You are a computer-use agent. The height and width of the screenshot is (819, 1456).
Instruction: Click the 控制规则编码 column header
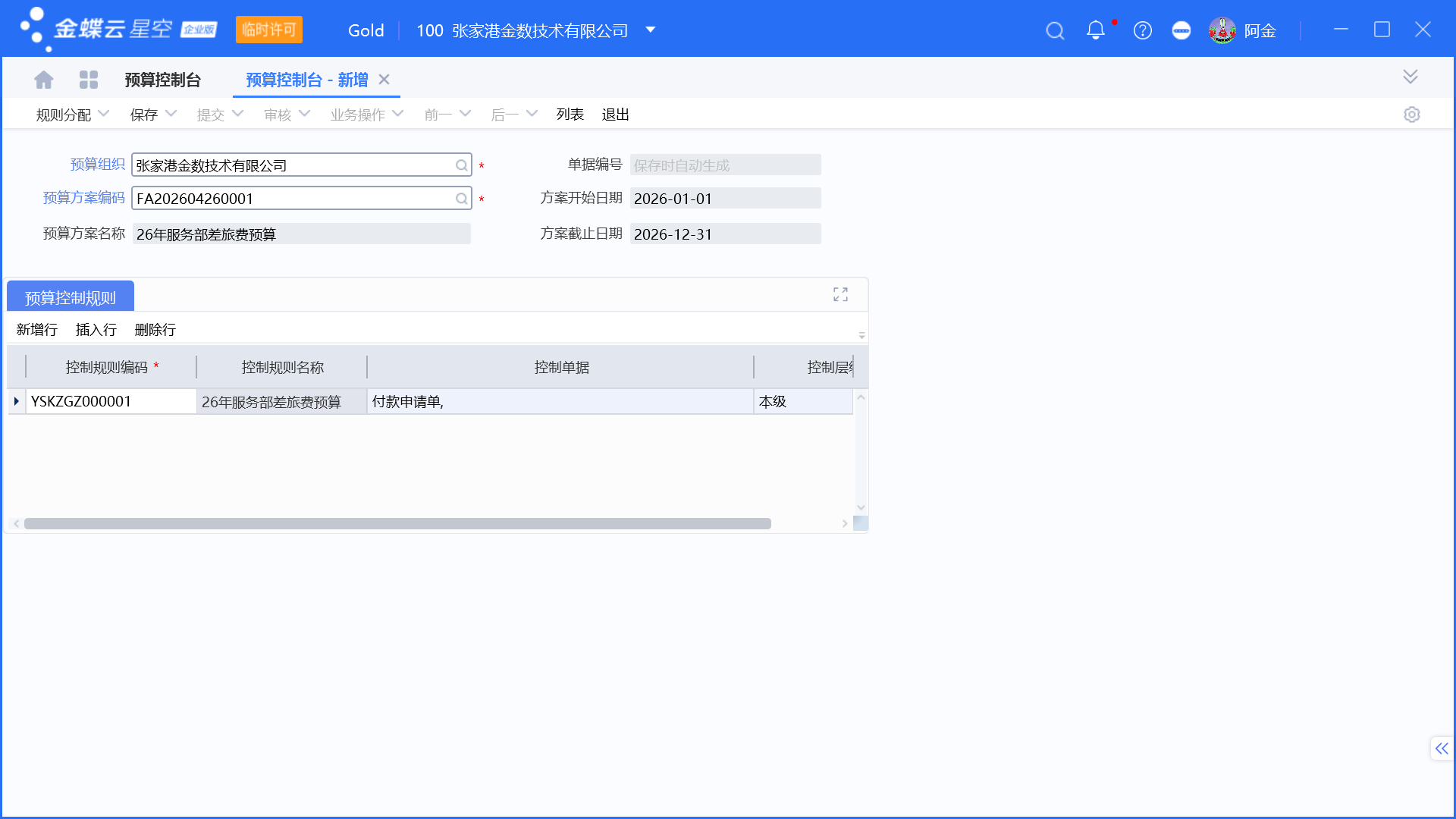[x=111, y=367]
